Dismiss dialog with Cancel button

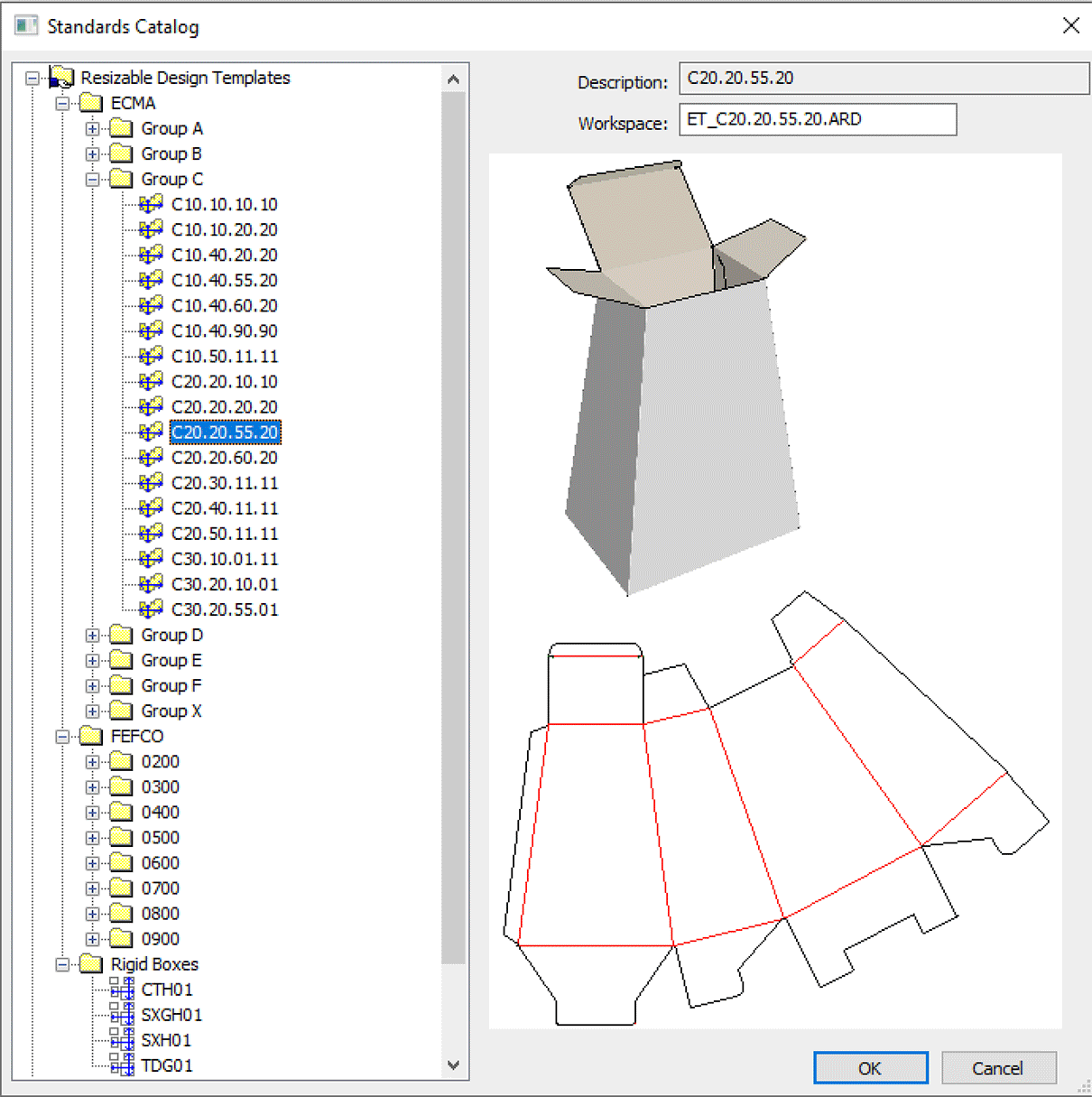[998, 1068]
